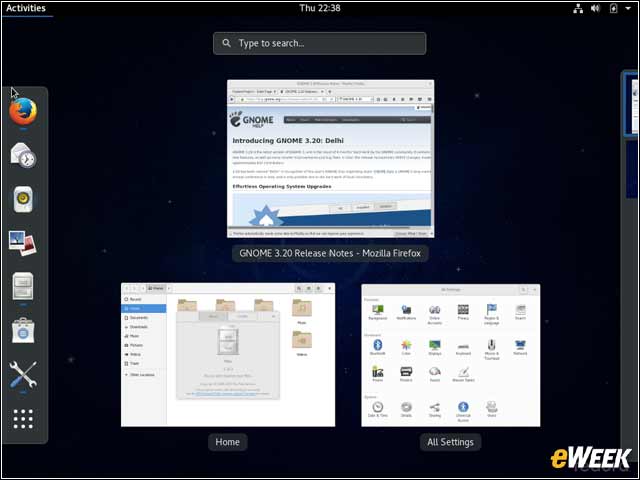
Task: Click the Activities button
Action: 26,8
